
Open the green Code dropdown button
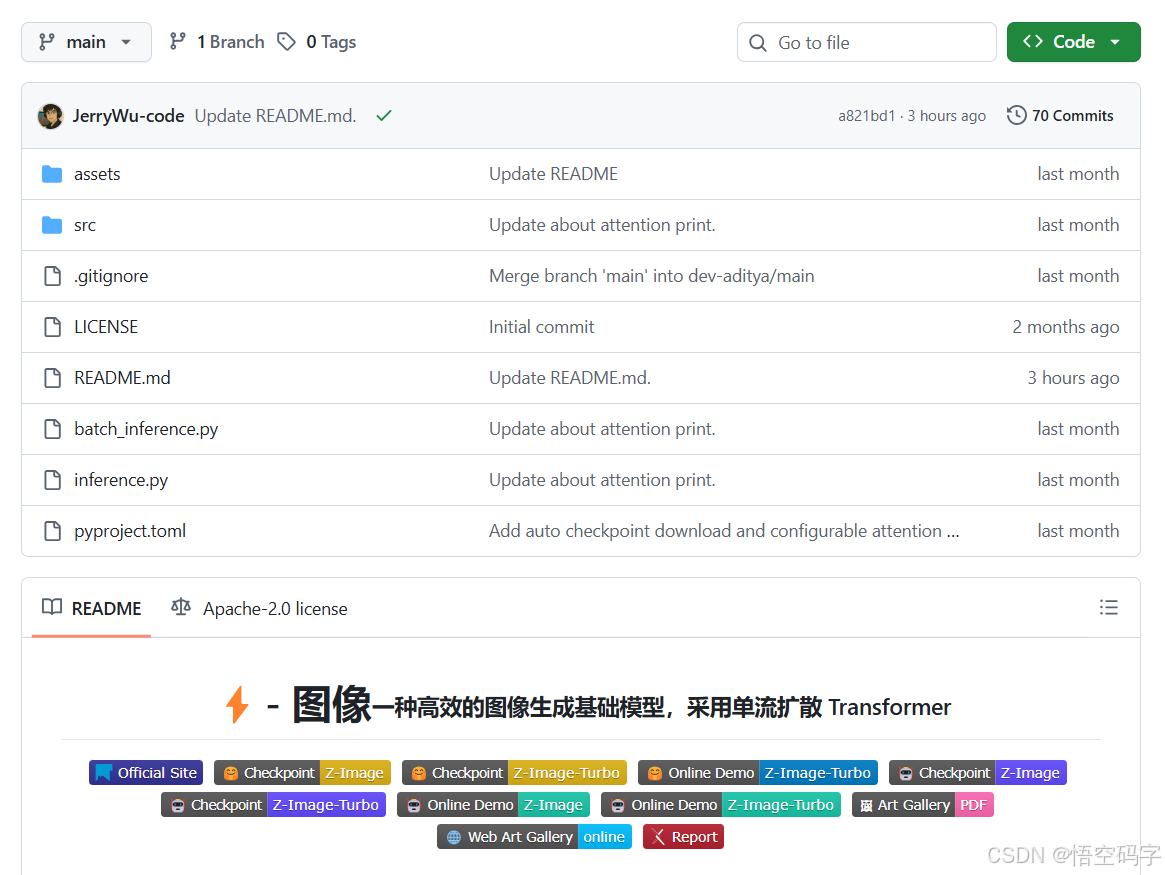click(1073, 42)
